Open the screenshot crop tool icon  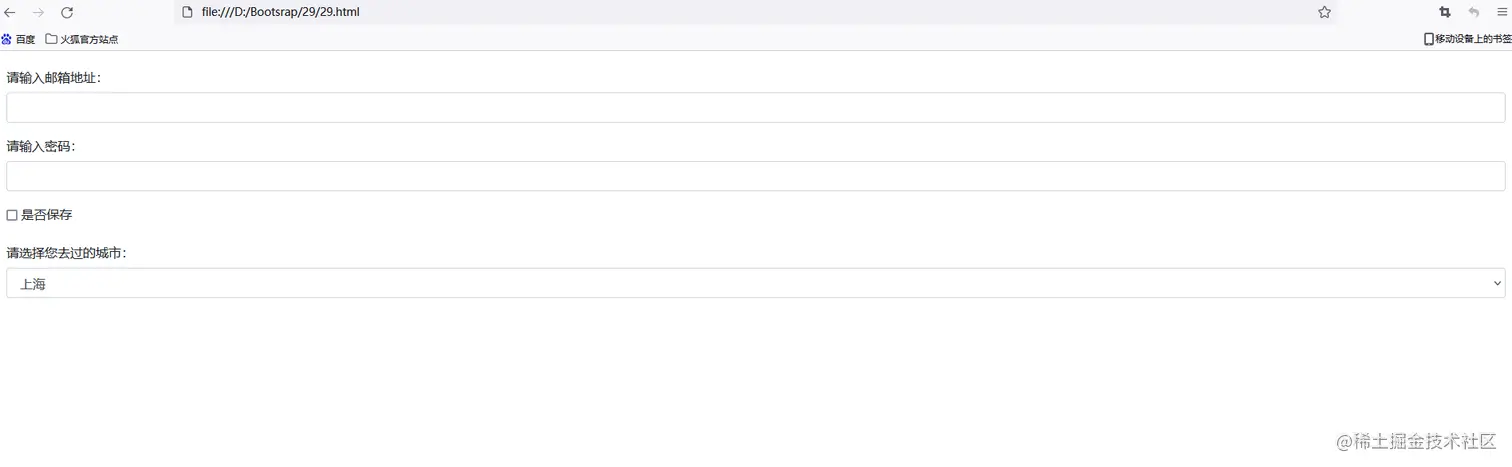tap(1445, 12)
